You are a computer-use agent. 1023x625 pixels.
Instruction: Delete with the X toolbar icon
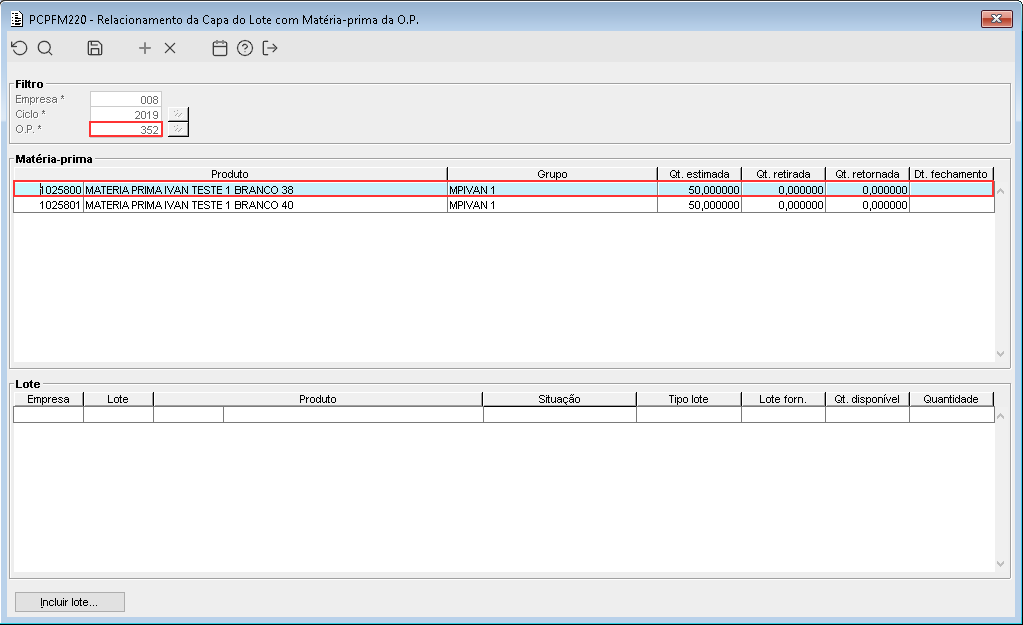[x=170, y=48]
